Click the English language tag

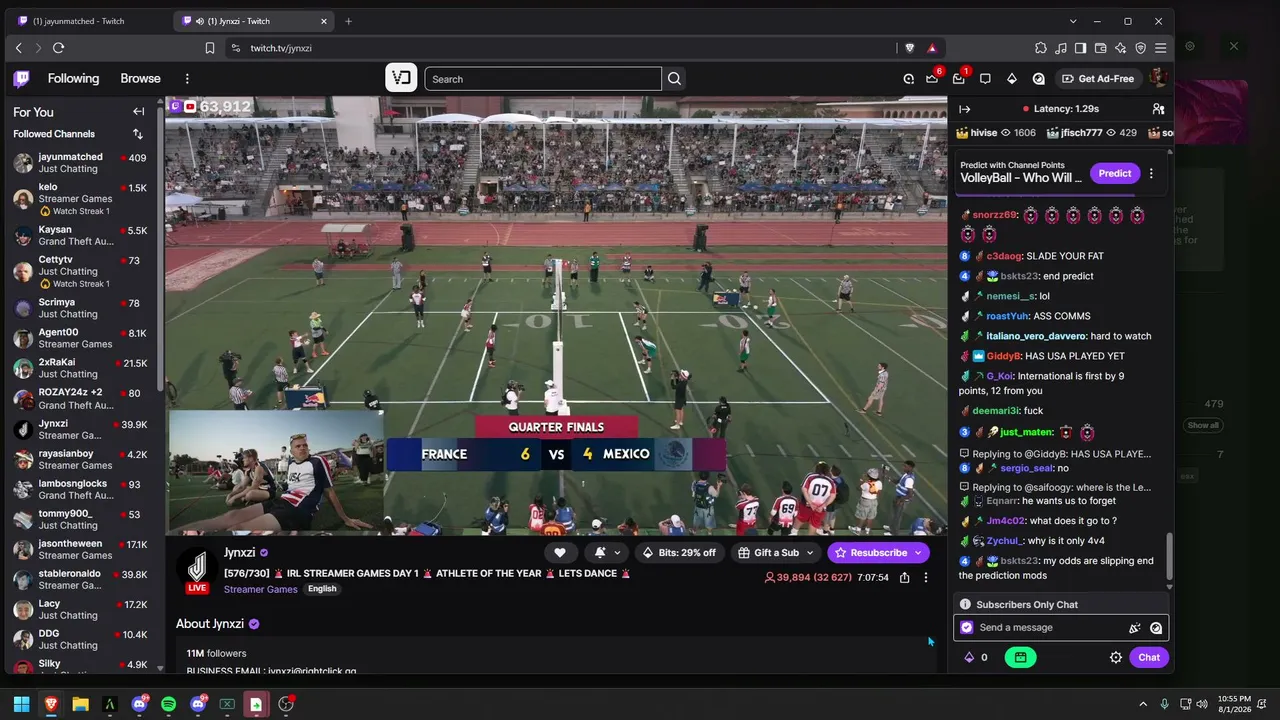tap(322, 589)
